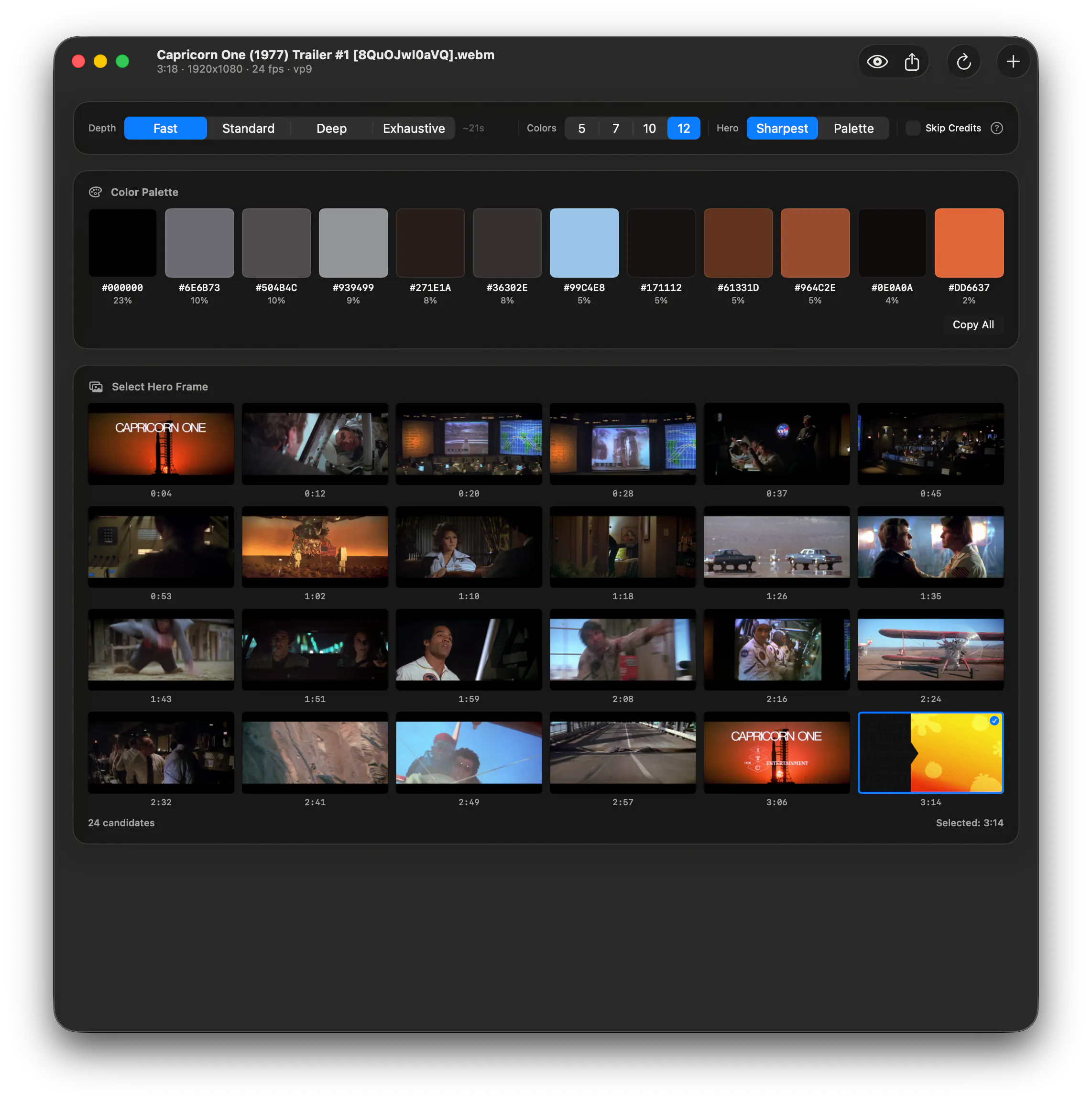Screen dimensions: 1092x1103
Task: Pick the 0:53 frame thumbnail
Action: click(161, 546)
